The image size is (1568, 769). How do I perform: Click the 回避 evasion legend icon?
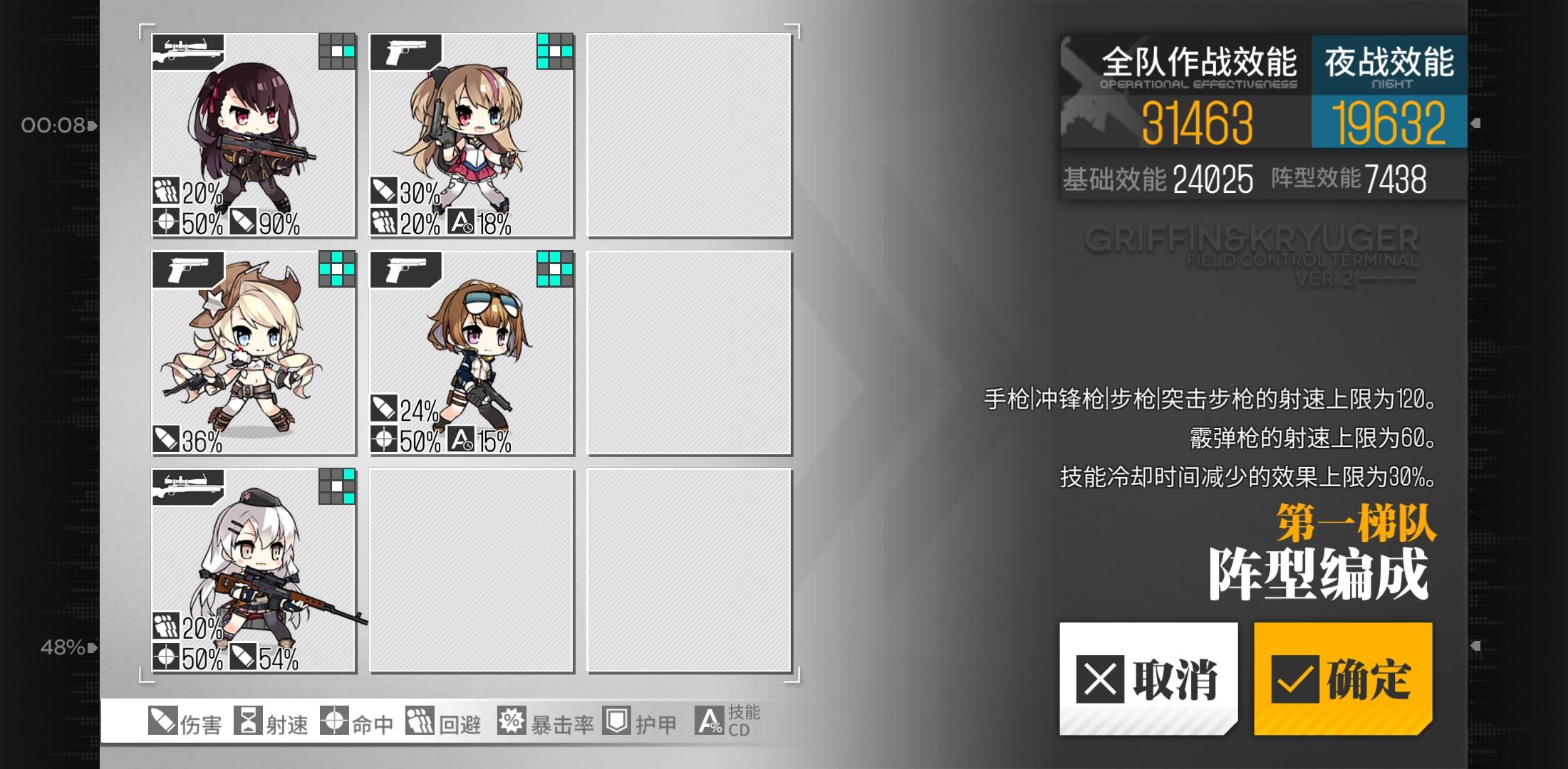420,721
